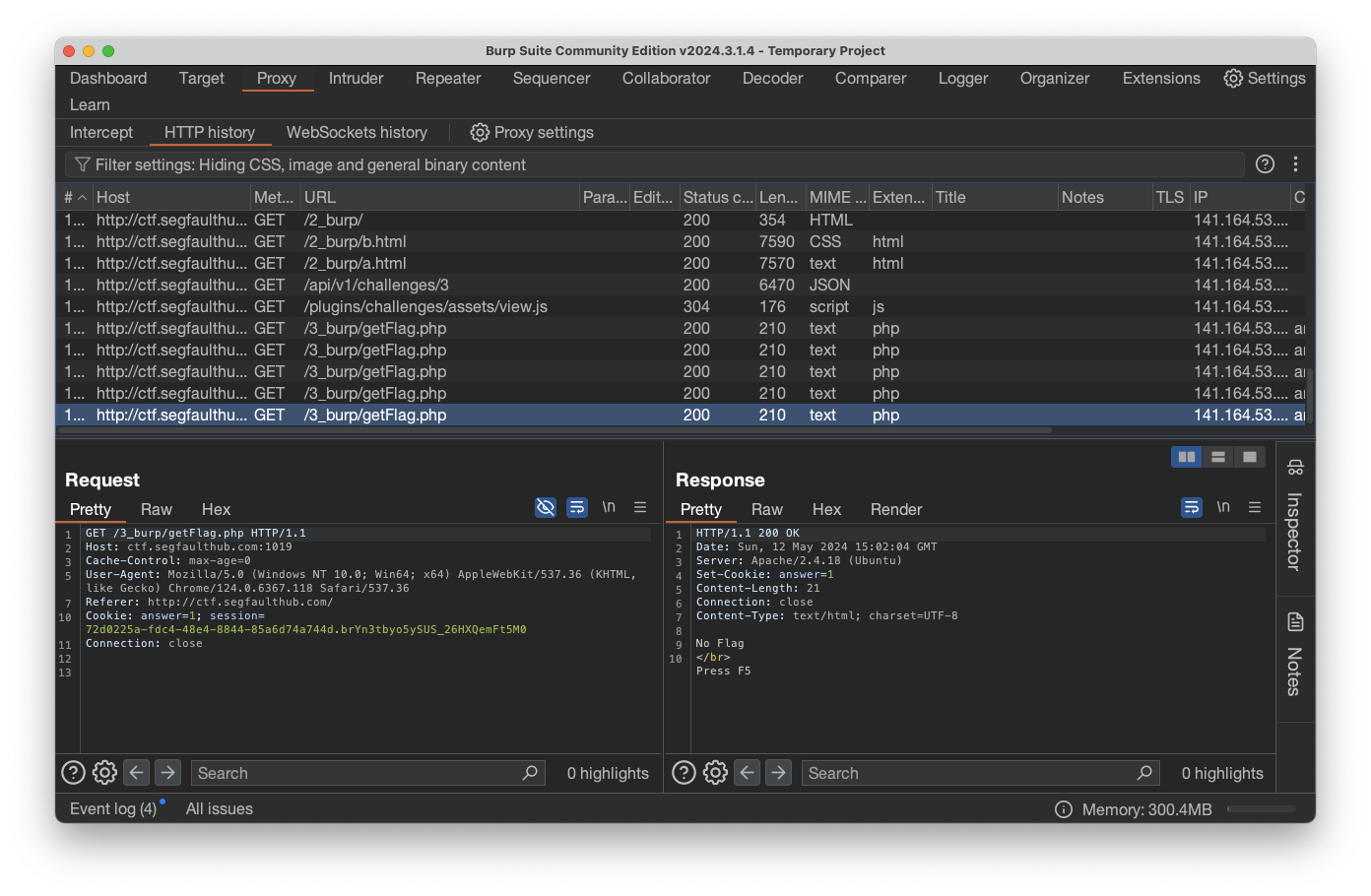The image size is (1371, 896).
Task: Open Proxy settings gear button
Action: pos(532,132)
